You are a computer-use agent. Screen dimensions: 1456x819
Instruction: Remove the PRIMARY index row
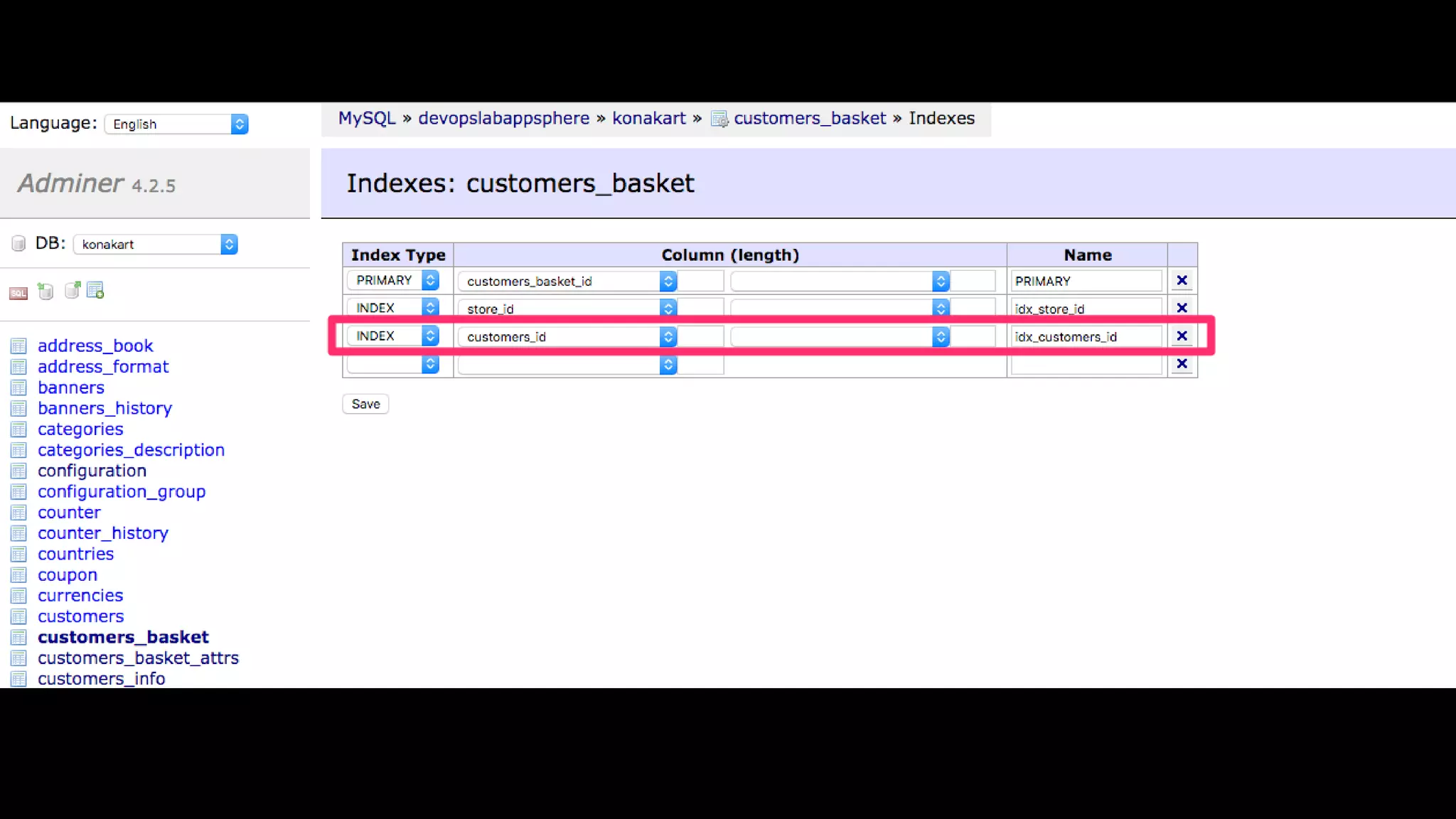click(1182, 281)
